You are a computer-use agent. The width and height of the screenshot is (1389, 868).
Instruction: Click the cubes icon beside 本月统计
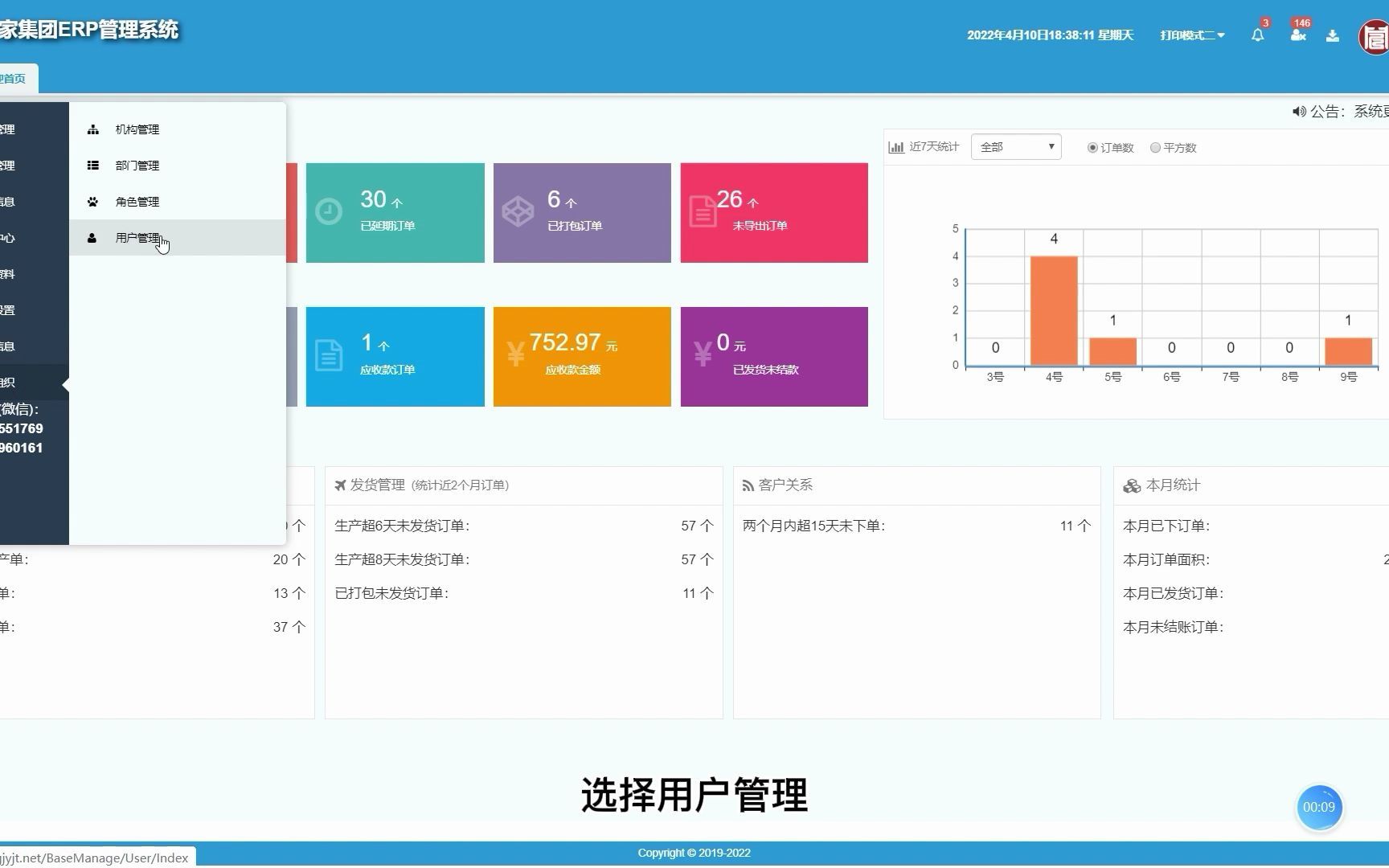click(x=1132, y=485)
